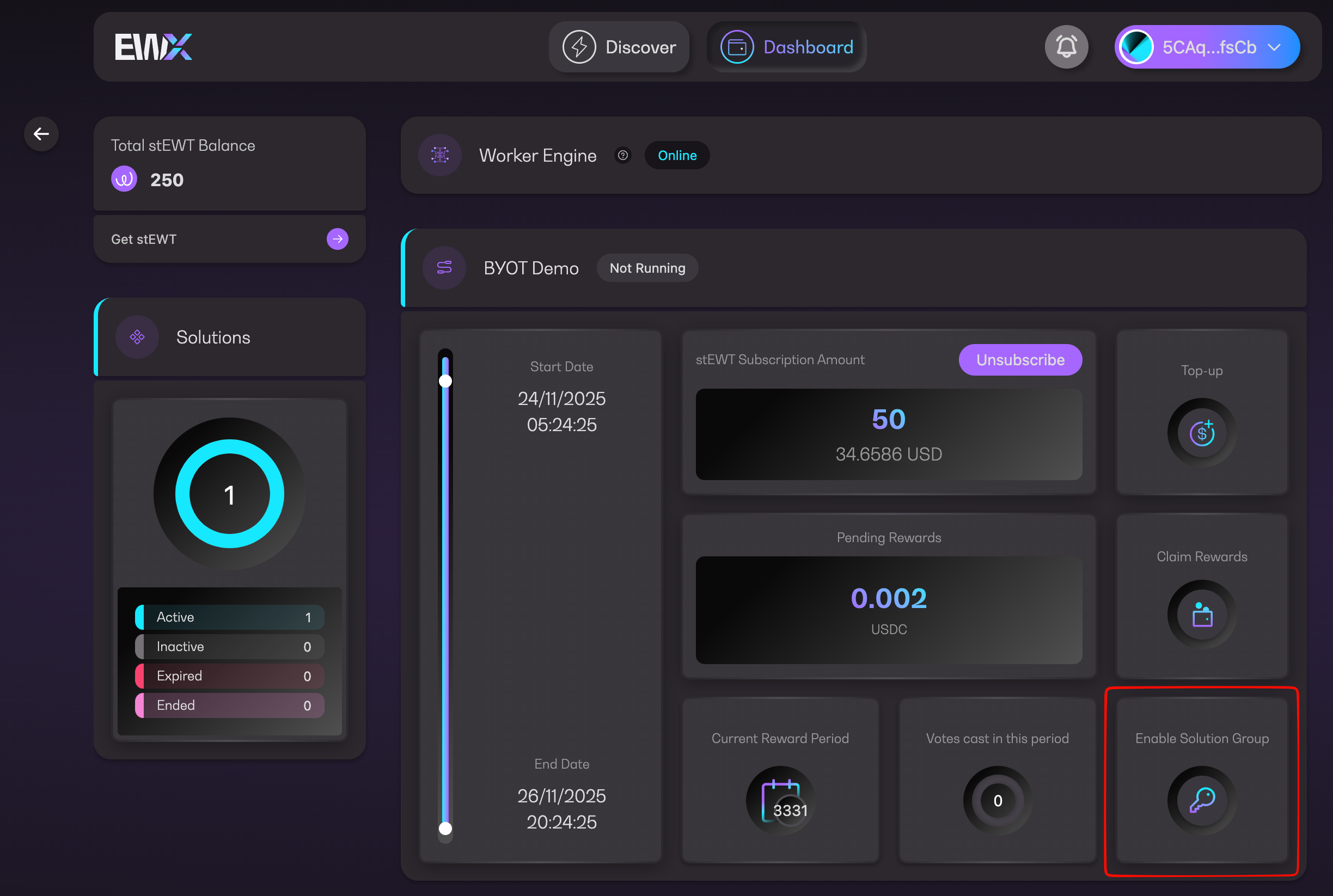Click the end date timeline handle

(x=445, y=829)
